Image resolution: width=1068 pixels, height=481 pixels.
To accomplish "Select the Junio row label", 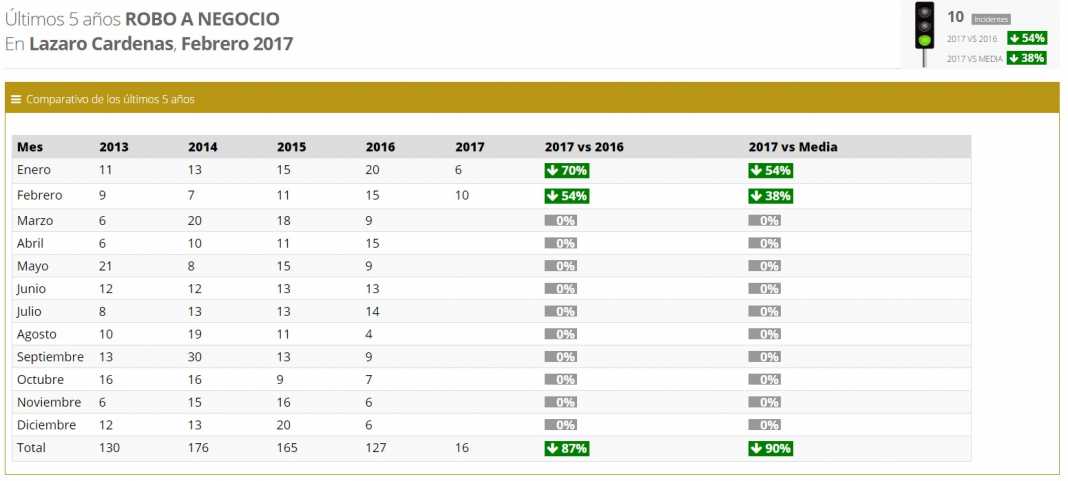I will (x=31, y=289).
